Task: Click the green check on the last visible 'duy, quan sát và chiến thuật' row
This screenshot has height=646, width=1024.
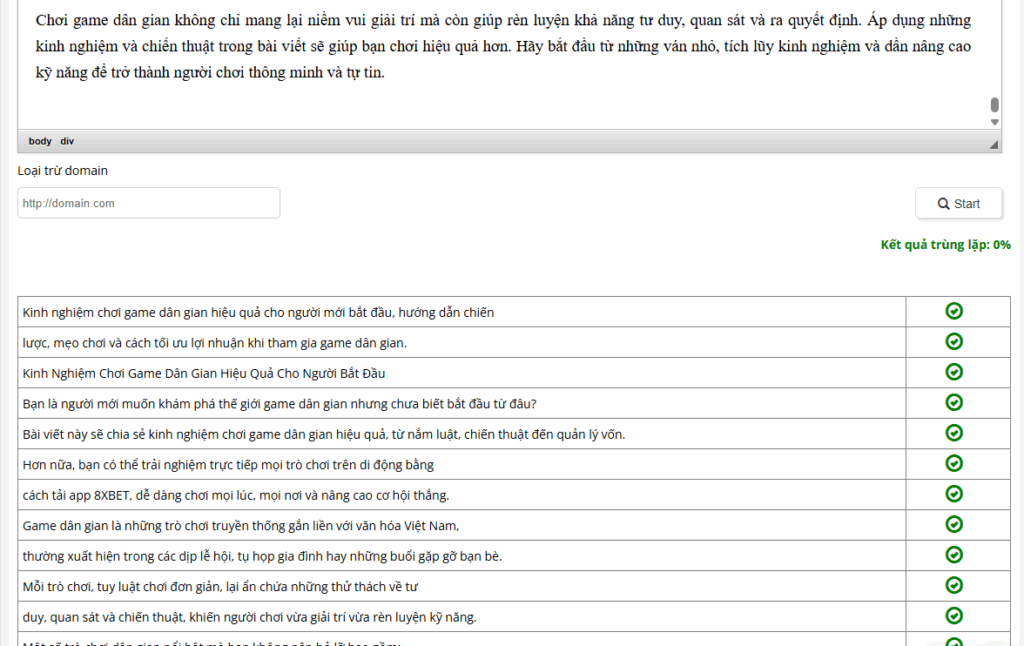Action: (x=954, y=616)
